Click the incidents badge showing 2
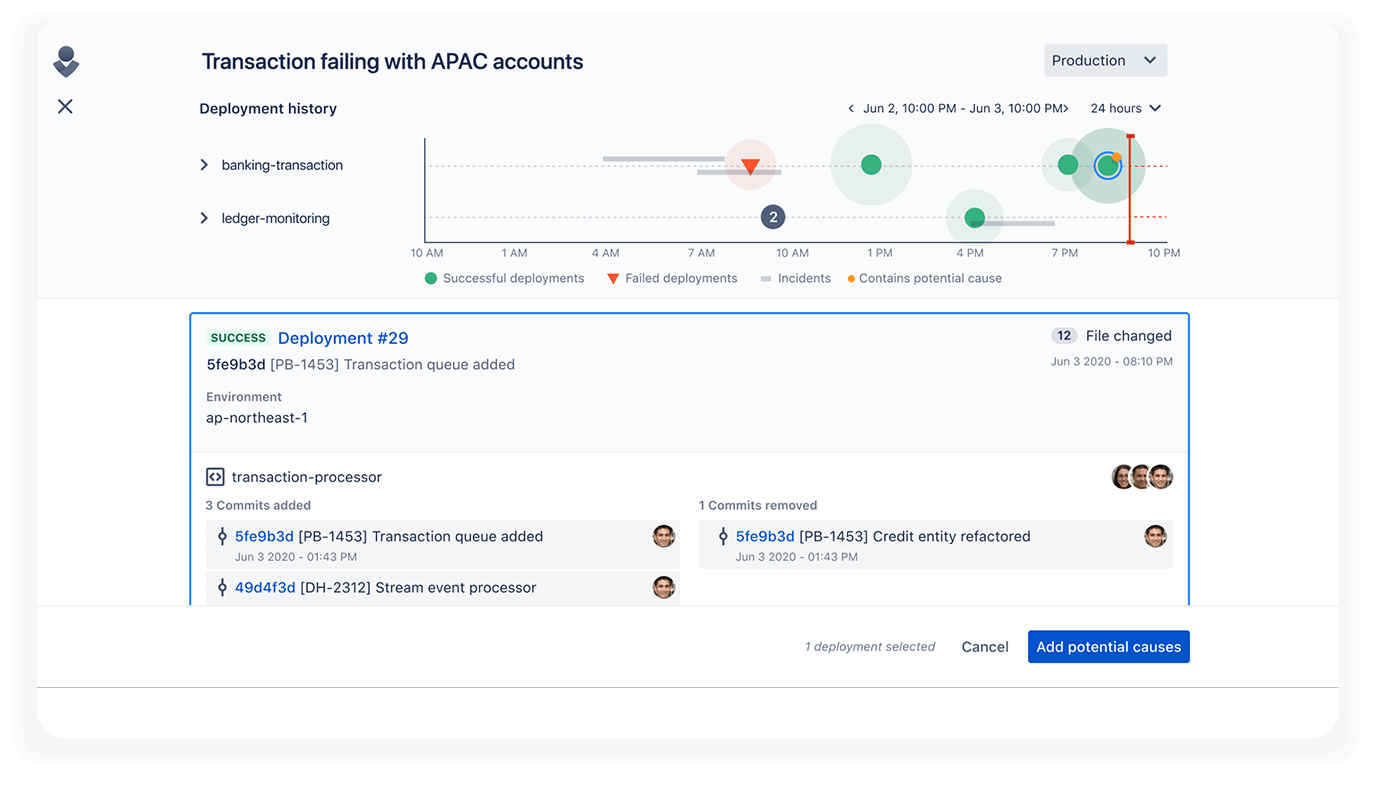Viewport: 1376px width, 790px height. pyautogui.click(x=773, y=216)
